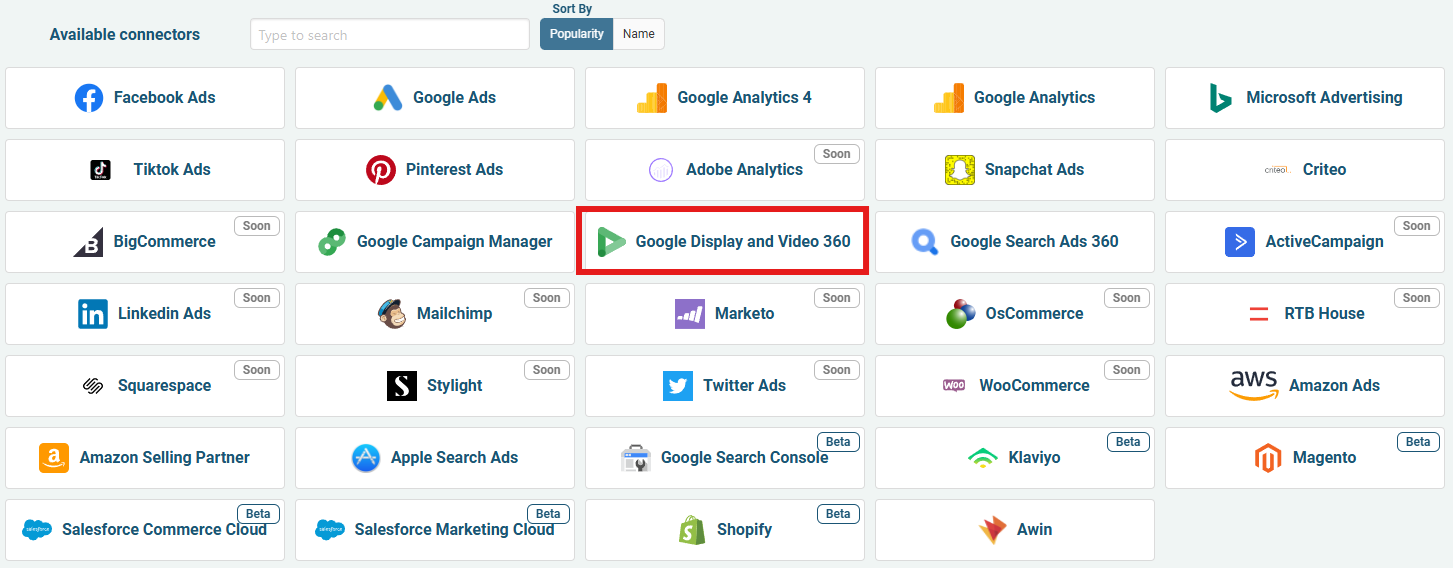Viewport: 1453px width, 568px height.
Task: Sort connectors by Name
Action: (639, 34)
